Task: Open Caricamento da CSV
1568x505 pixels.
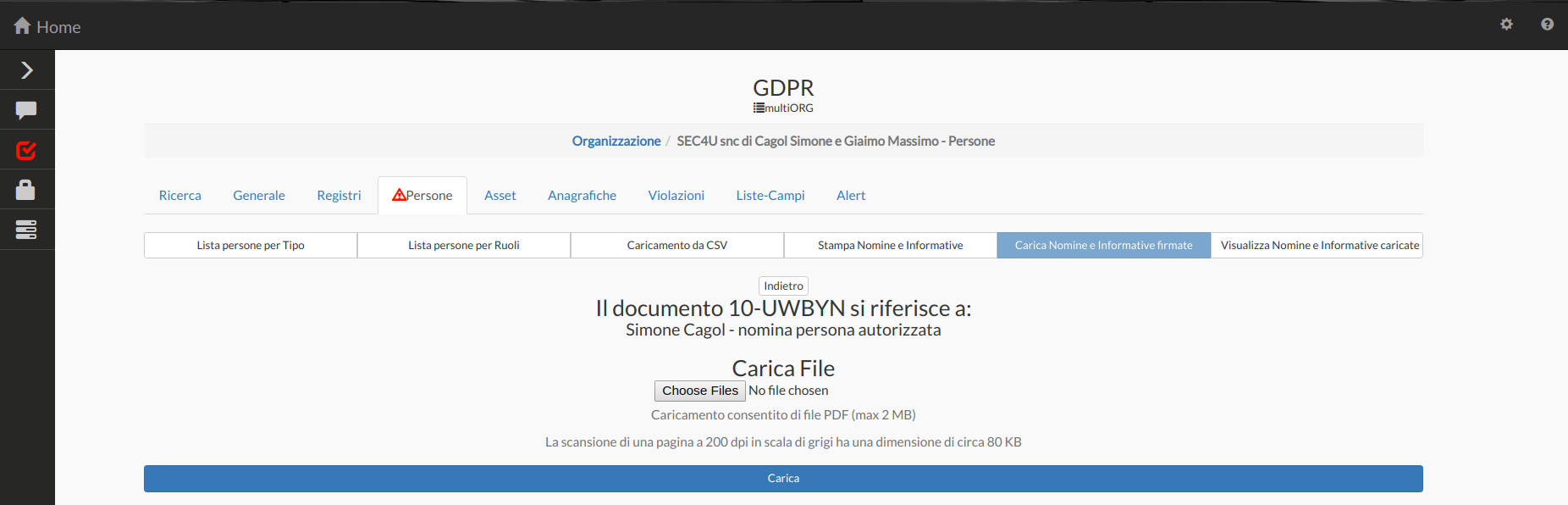Action: (677, 245)
